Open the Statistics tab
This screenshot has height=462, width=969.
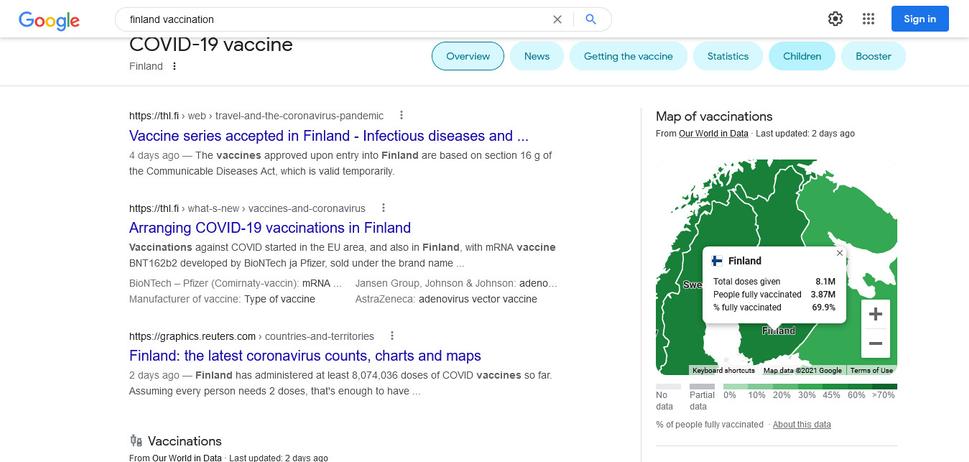click(727, 56)
